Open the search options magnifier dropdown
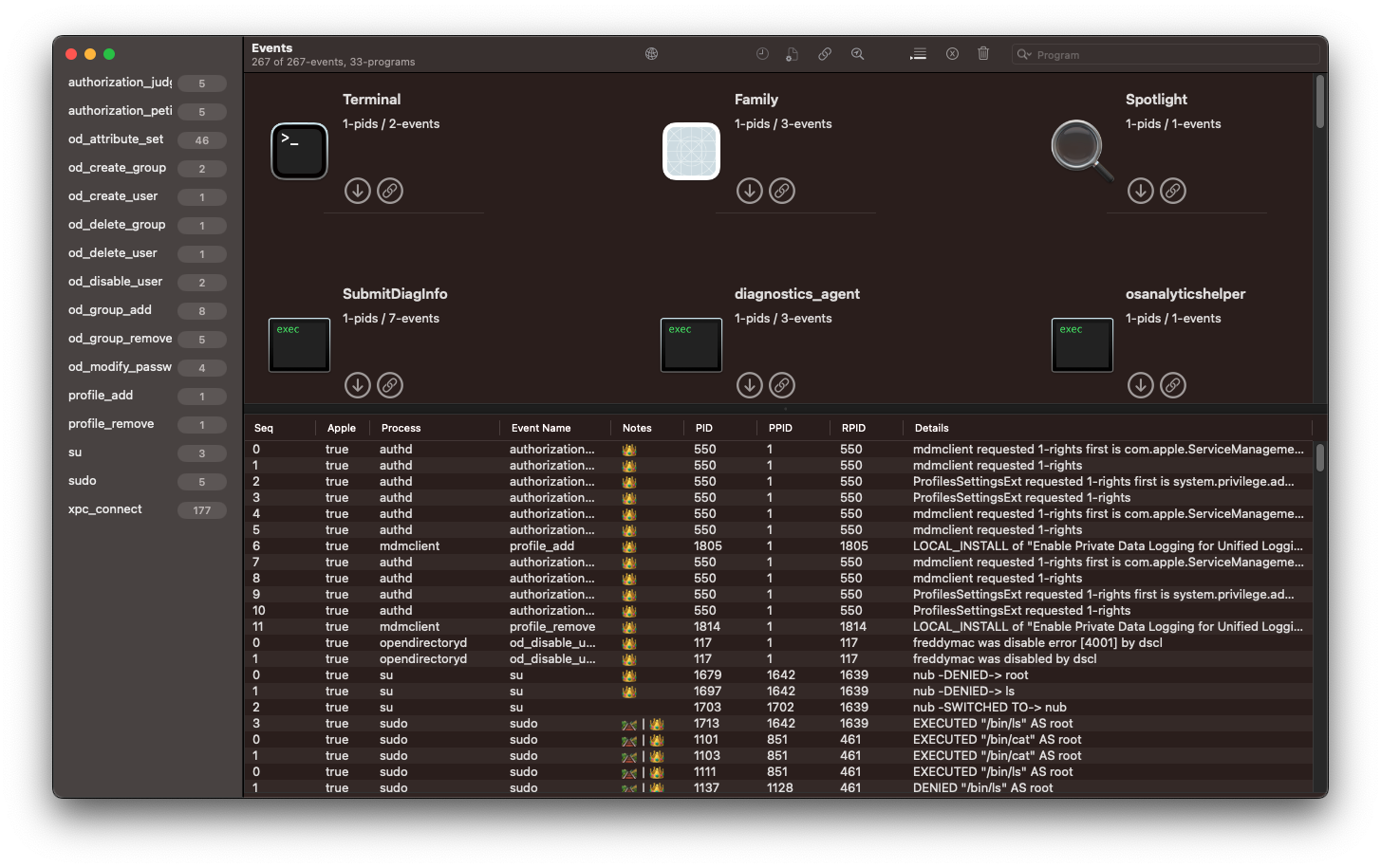Screen dimensions: 1381x868 [1024, 55]
